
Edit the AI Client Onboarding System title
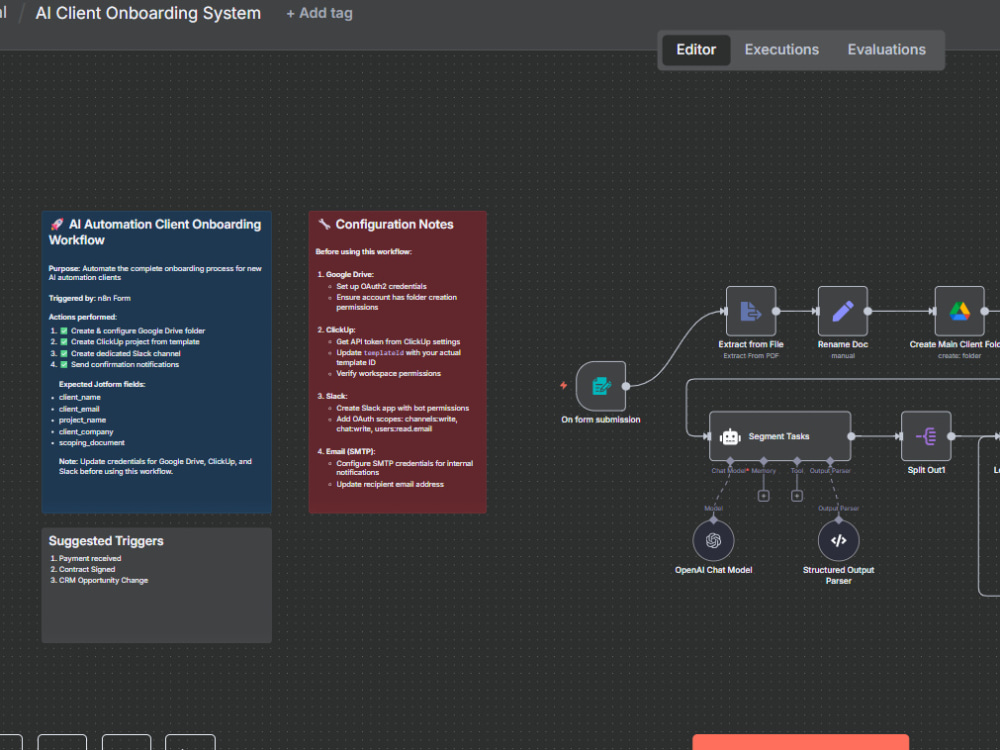pyautogui.click(x=148, y=13)
